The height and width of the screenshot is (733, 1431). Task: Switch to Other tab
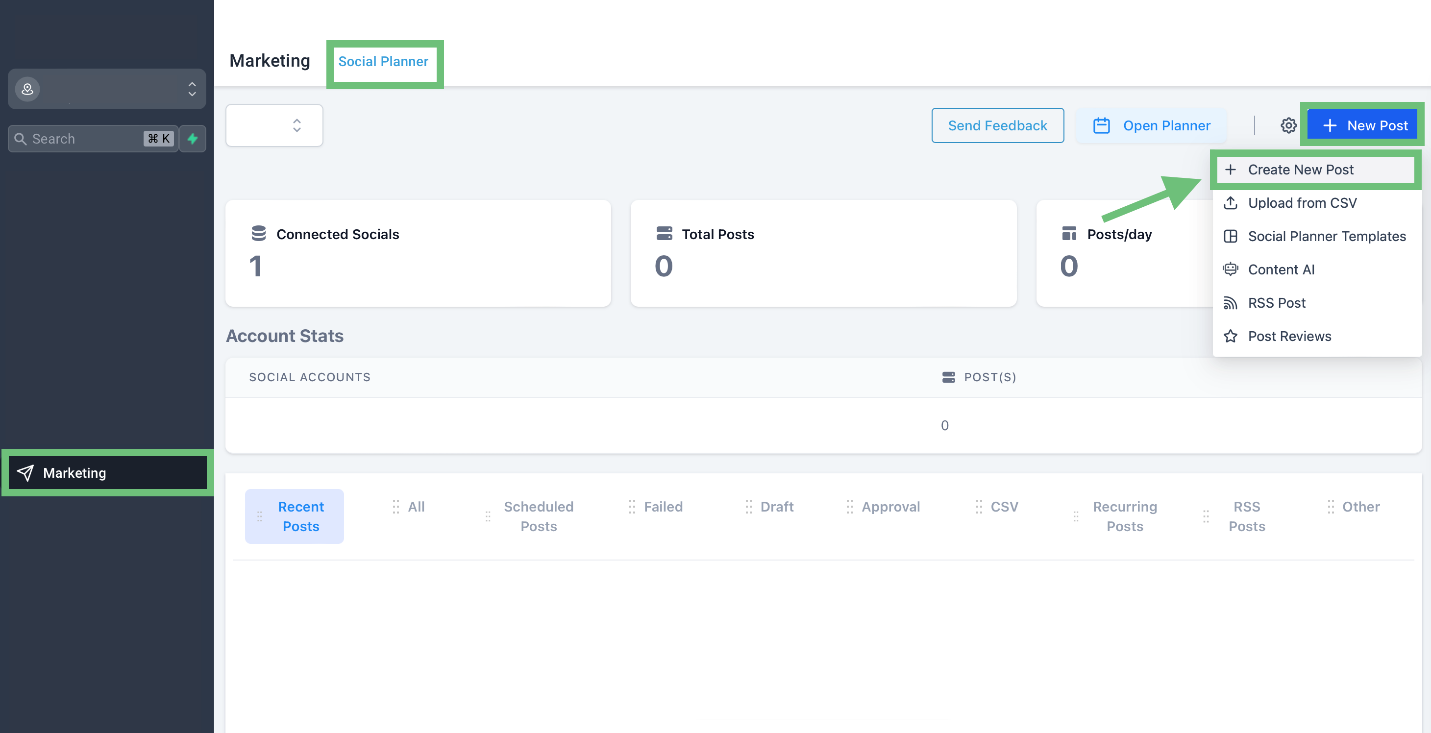tap(1361, 507)
